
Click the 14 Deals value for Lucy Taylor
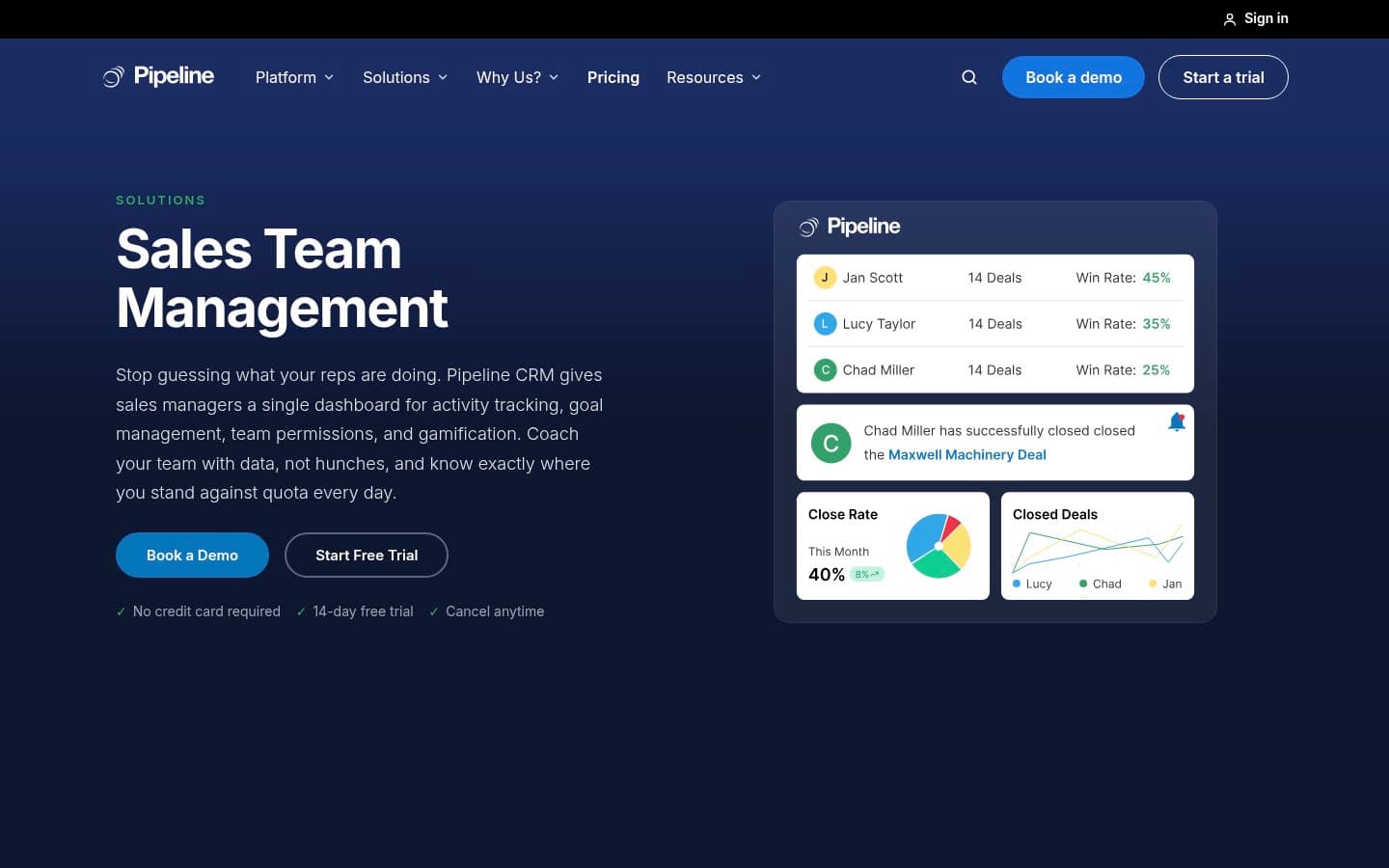click(x=994, y=324)
